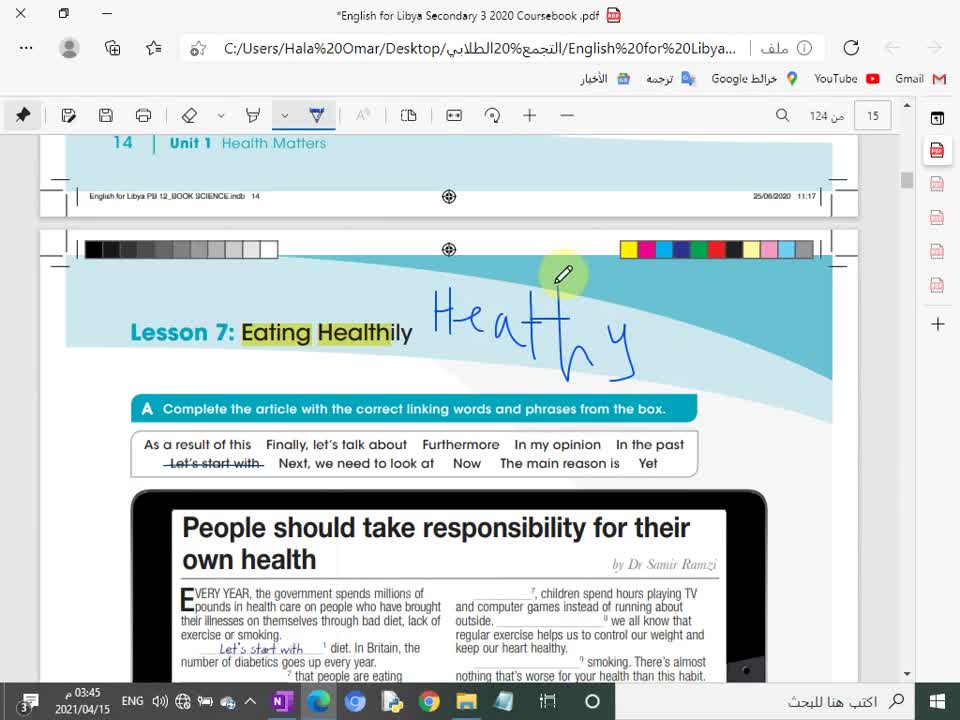The height and width of the screenshot is (720, 960).
Task: Rotate the PDF page
Action: click(492, 115)
